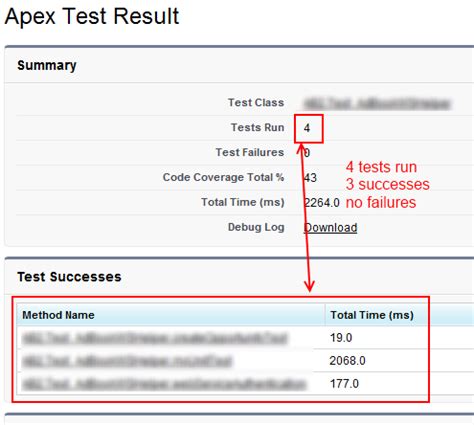The image size is (474, 425).
Task: Click the Apex Test Result page title
Action: pos(92,16)
